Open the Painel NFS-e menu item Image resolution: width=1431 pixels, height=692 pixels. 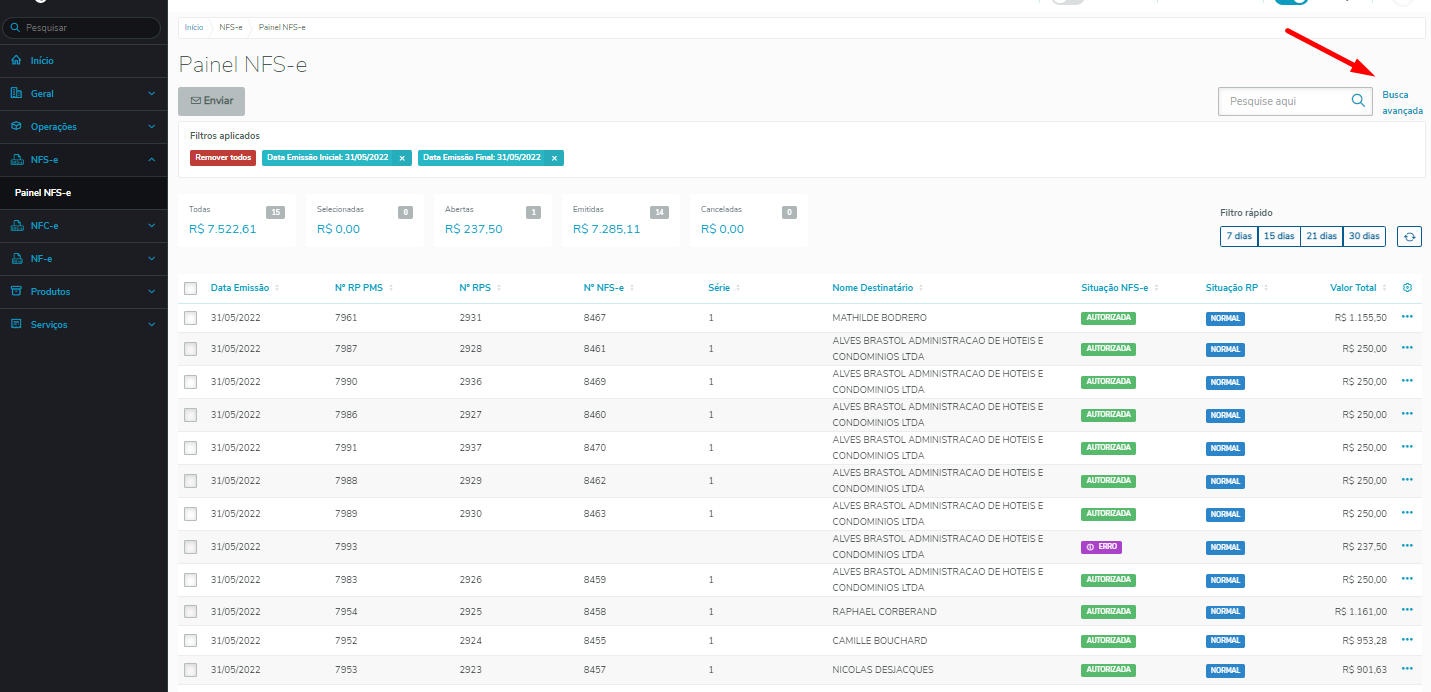(43, 193)
